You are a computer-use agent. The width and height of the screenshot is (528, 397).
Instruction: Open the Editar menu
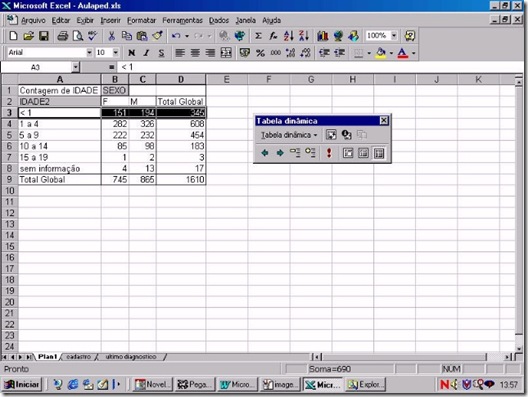point(61,20)
